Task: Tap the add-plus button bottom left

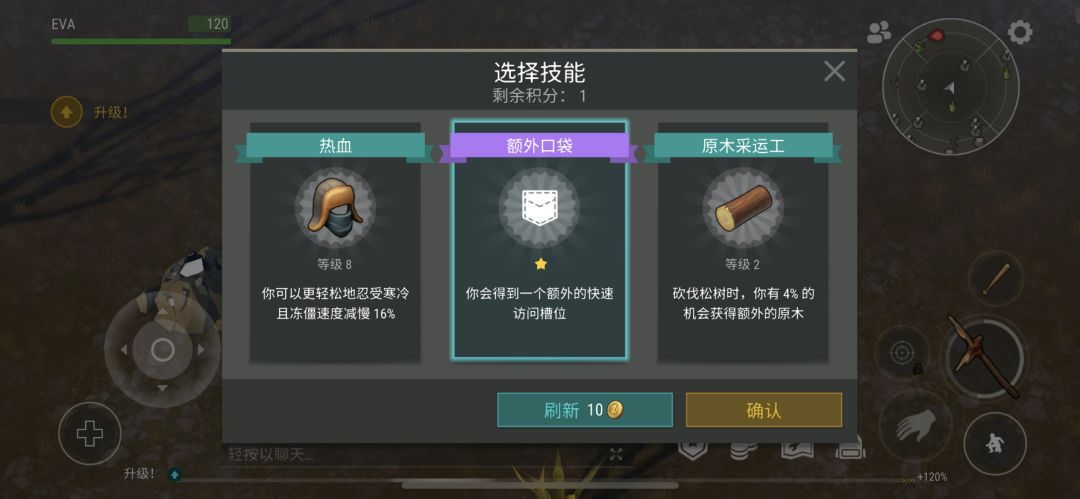Action: click(x=90, y=434)
